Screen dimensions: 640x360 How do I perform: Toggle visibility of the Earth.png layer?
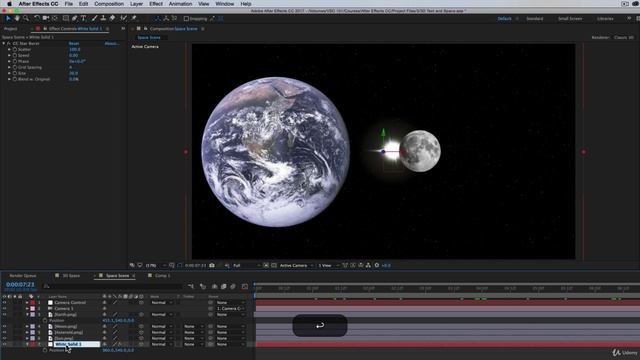click(4, 315)
